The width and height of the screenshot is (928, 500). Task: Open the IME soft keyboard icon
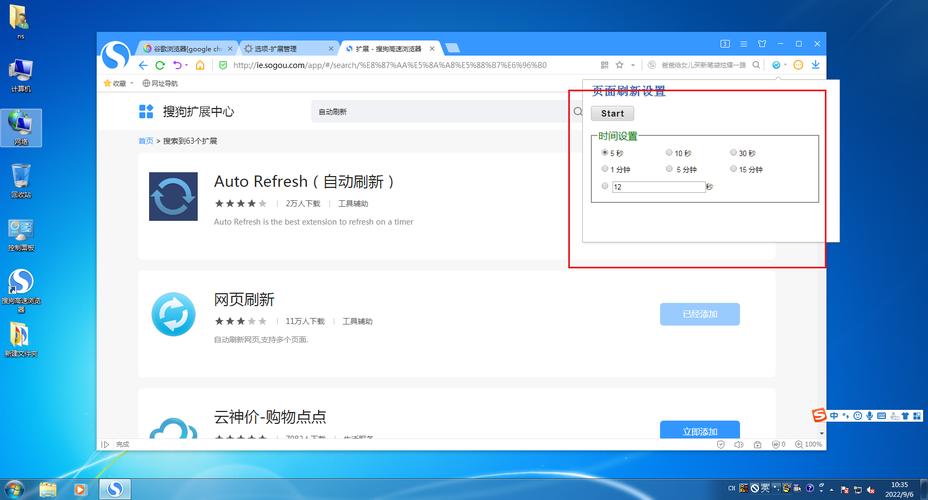tap(881, 416)
